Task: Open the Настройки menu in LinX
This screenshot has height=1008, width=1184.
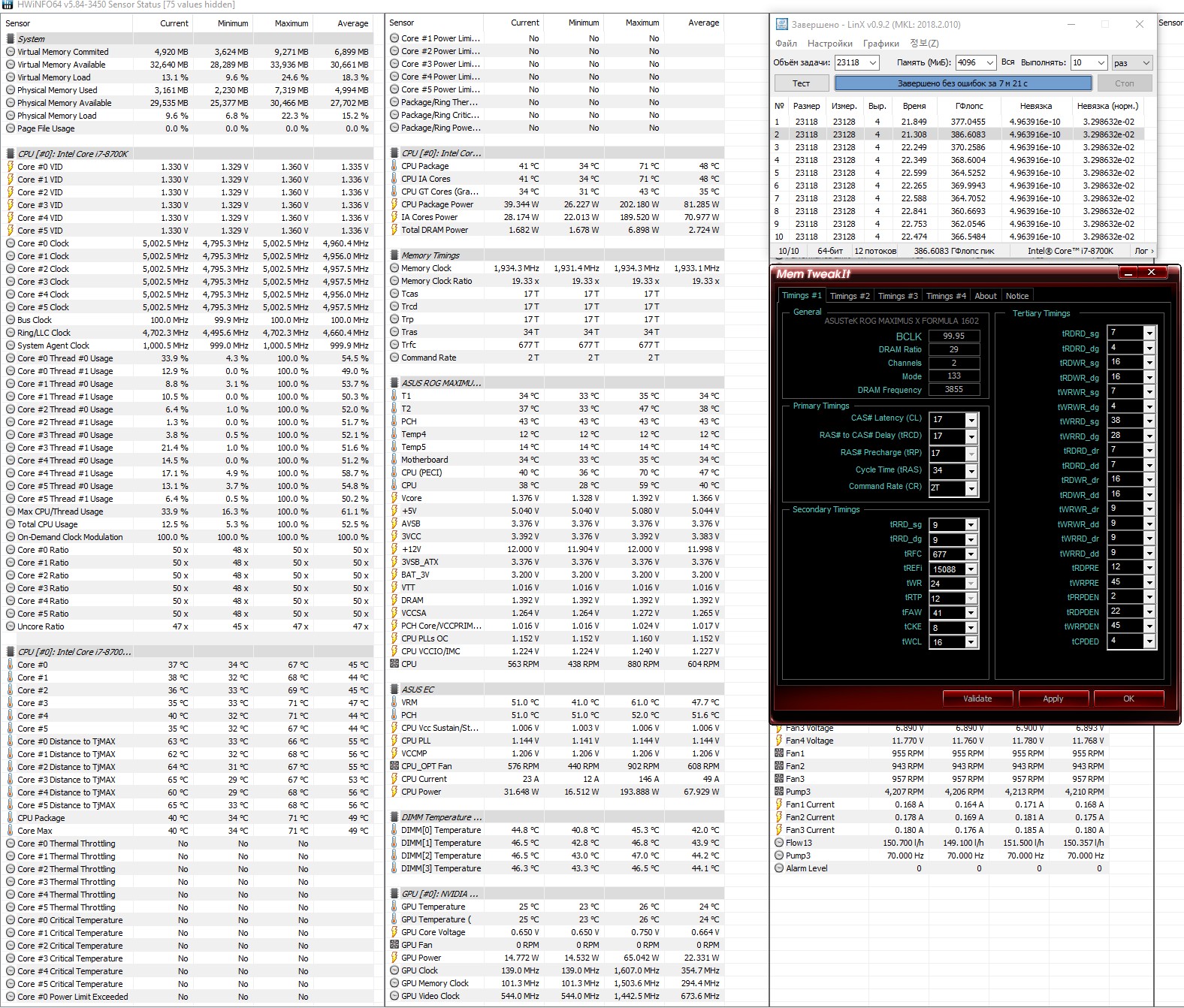Action: tap(830, 44)
